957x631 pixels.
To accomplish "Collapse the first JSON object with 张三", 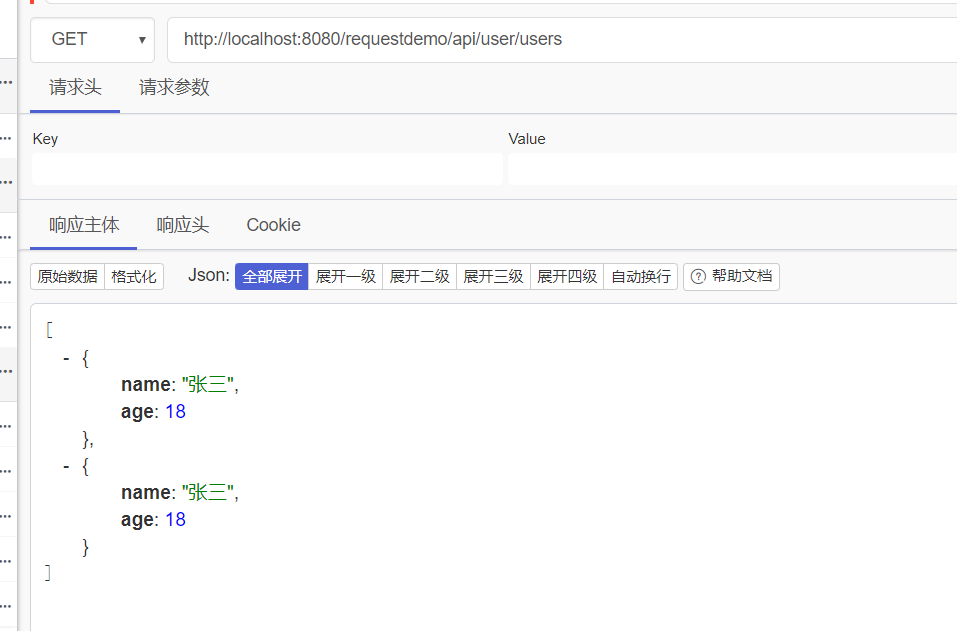I will coord(66,357).
